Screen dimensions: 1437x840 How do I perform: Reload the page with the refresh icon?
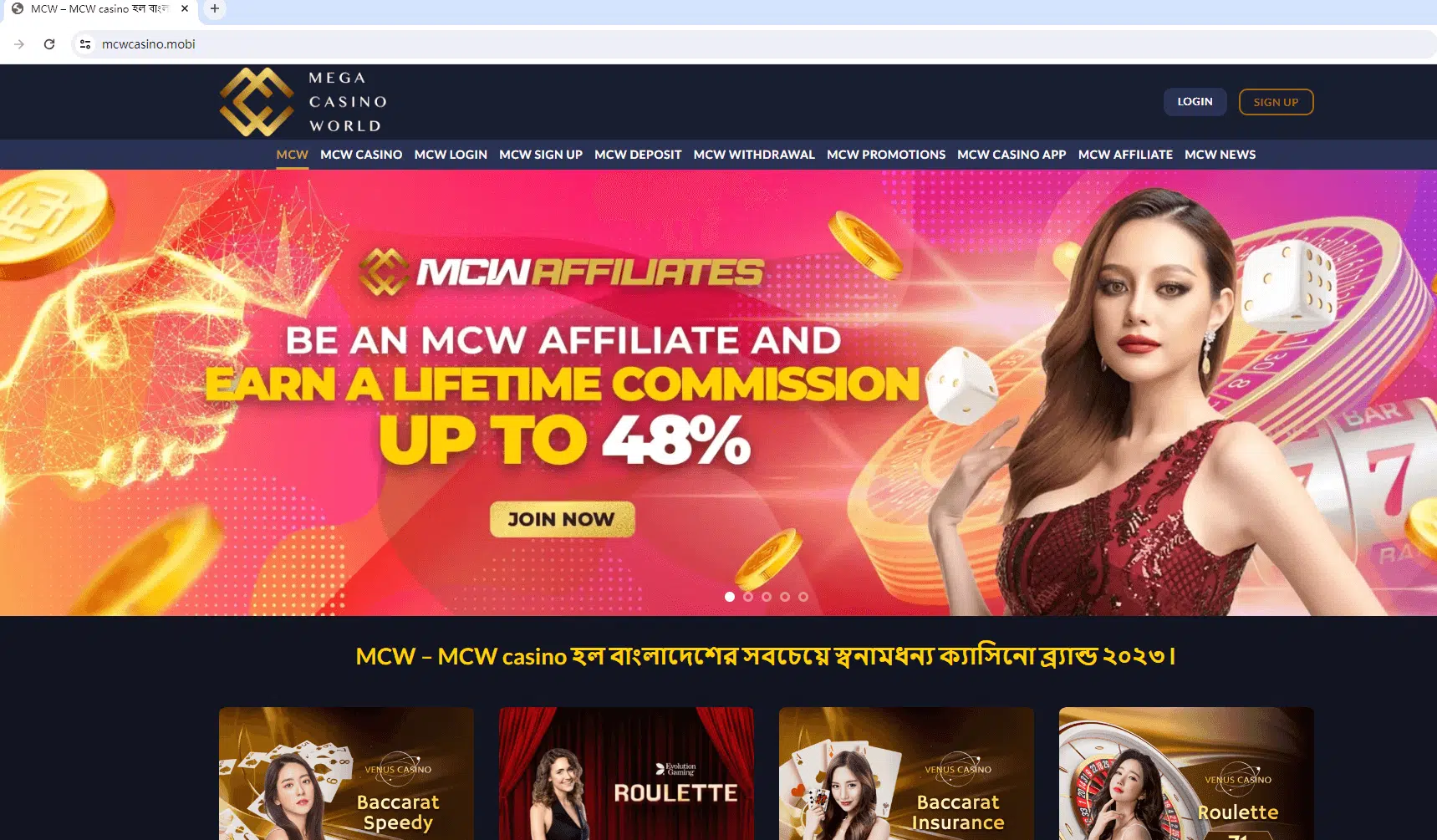click(x=49, y=44)
